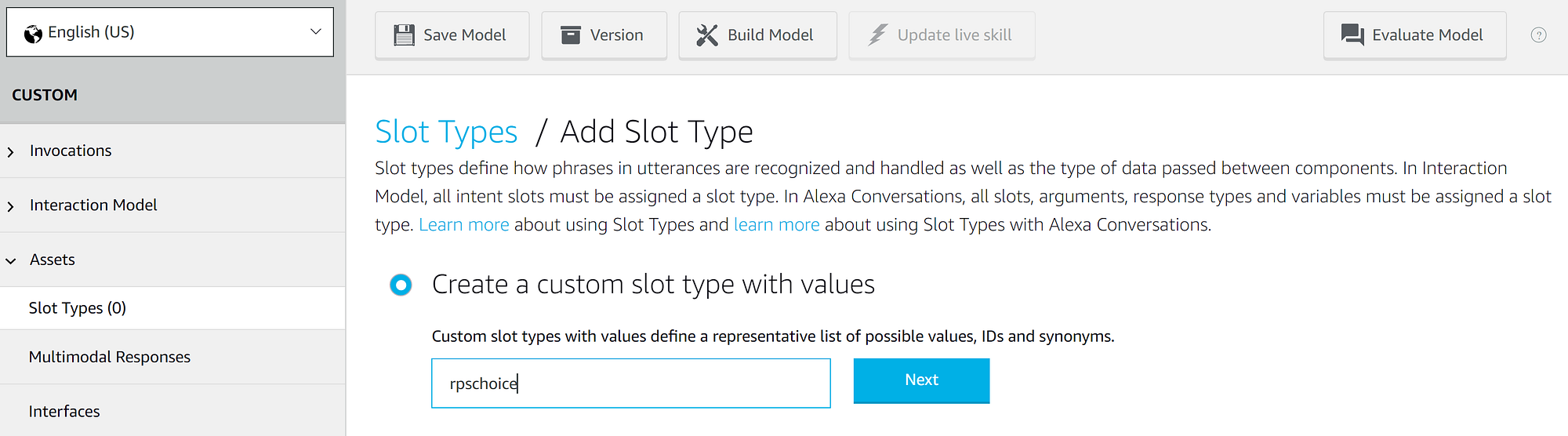The width and height of the screenshot is (1568, 436).
Task: Open learn more link about Alexa Conversations
Action: pos(777,225)
